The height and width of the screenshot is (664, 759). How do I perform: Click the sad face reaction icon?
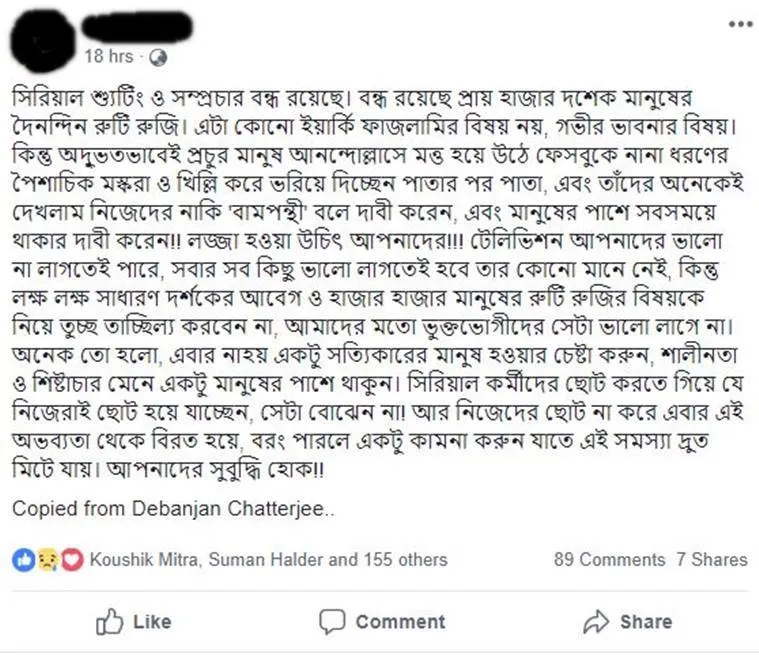pyautogui.click(x=47, y=560)
